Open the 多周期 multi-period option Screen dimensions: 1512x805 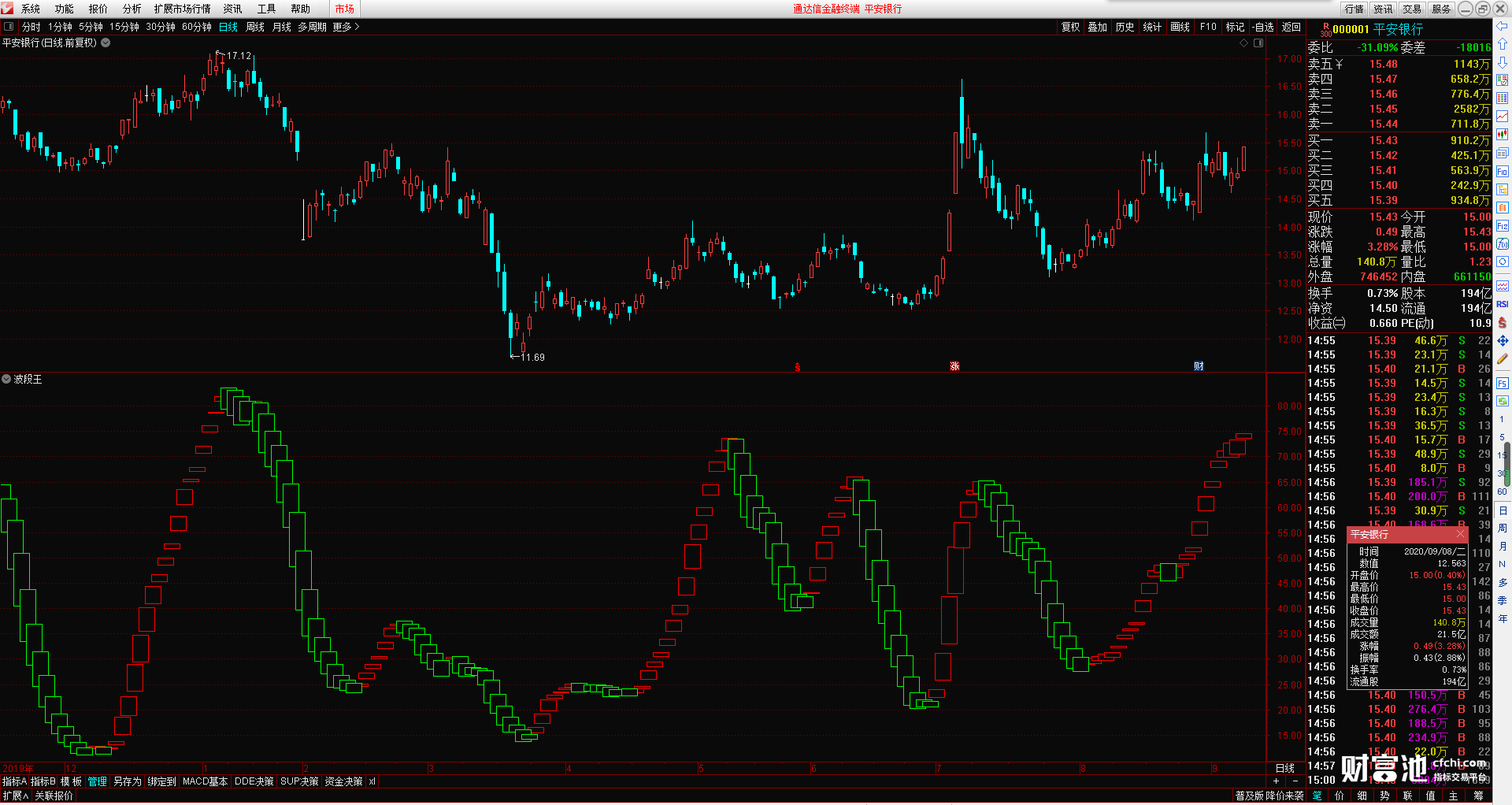tap(312, 27)
